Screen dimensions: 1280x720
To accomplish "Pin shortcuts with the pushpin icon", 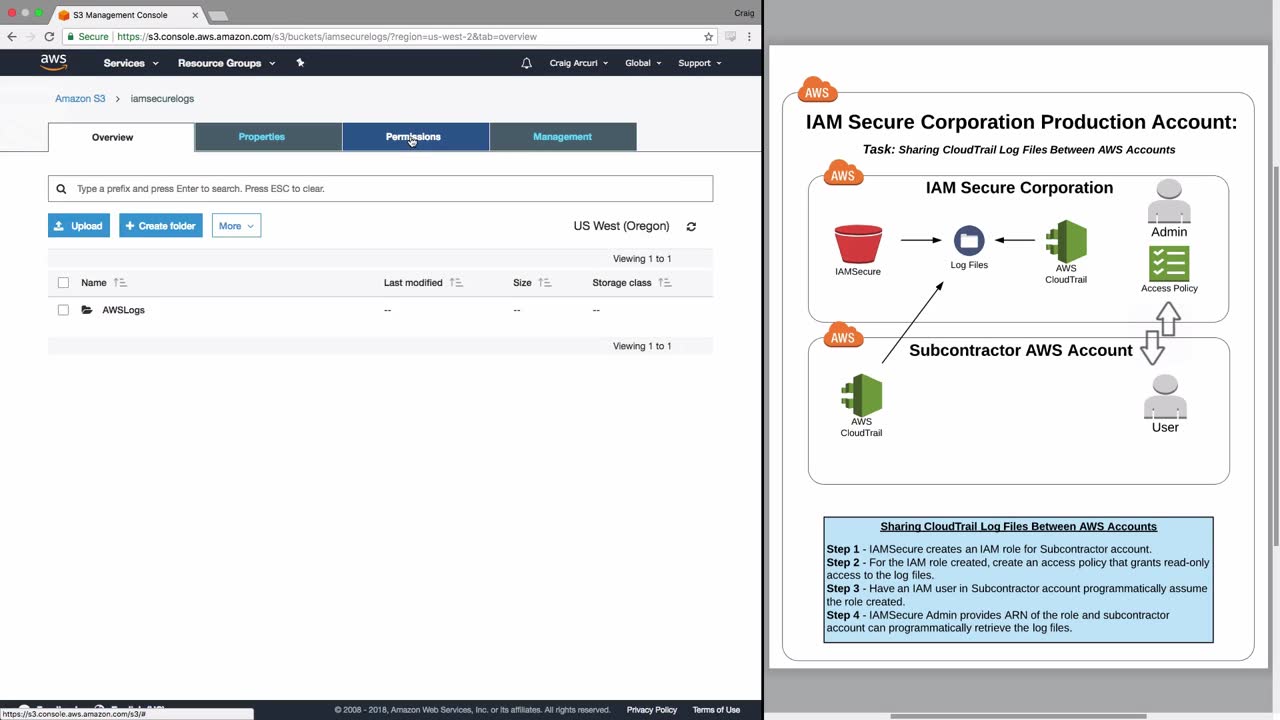I will 300,63.
